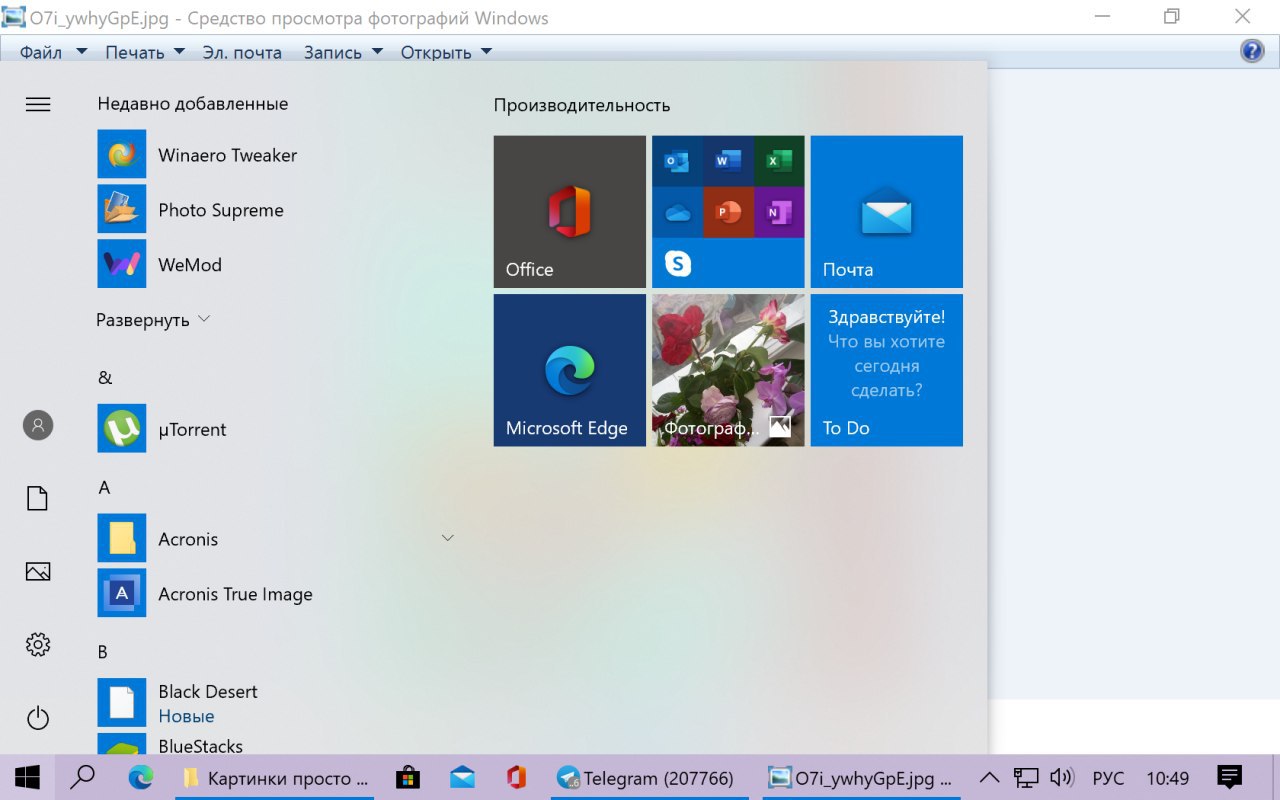
Task: Open the To Do tile
Action: 887,370
